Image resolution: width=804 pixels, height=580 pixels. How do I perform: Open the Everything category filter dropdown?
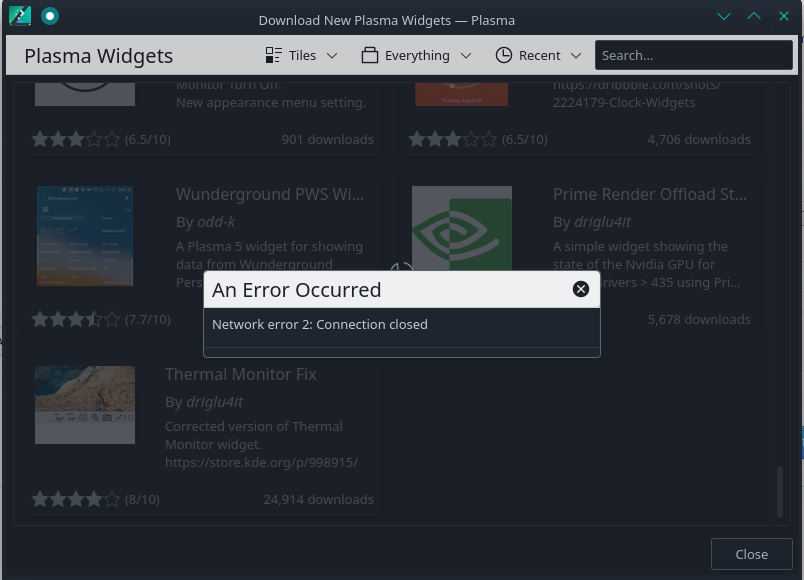[416, 55]
